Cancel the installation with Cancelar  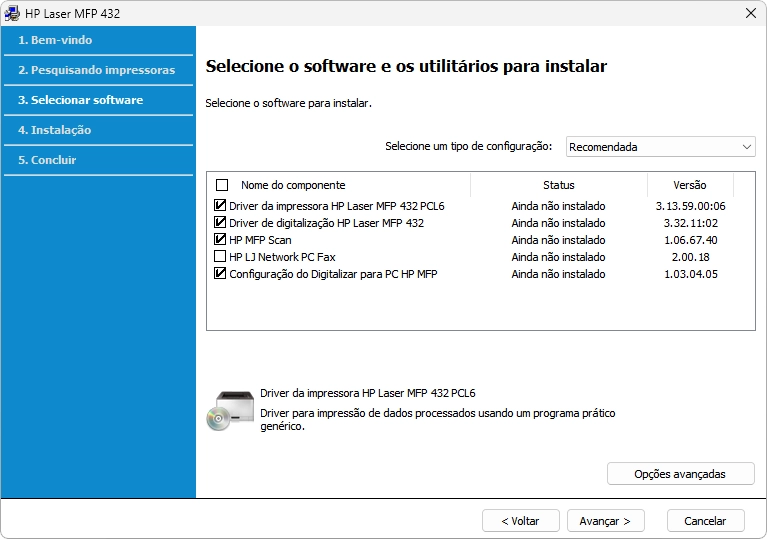tap(705, 521)
